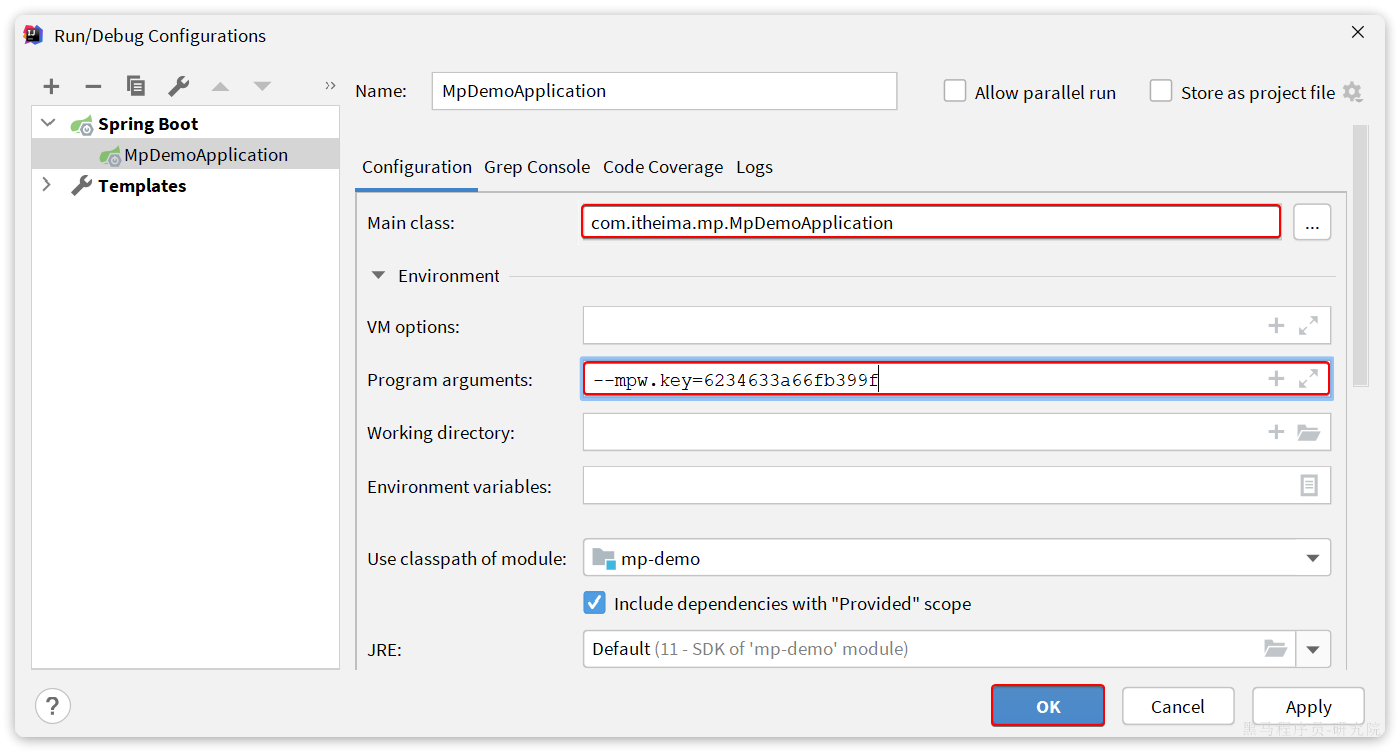The height and width of the screenshot is (754, 1400).
Task: Move configuration down arrow
Action: (262, 87)
